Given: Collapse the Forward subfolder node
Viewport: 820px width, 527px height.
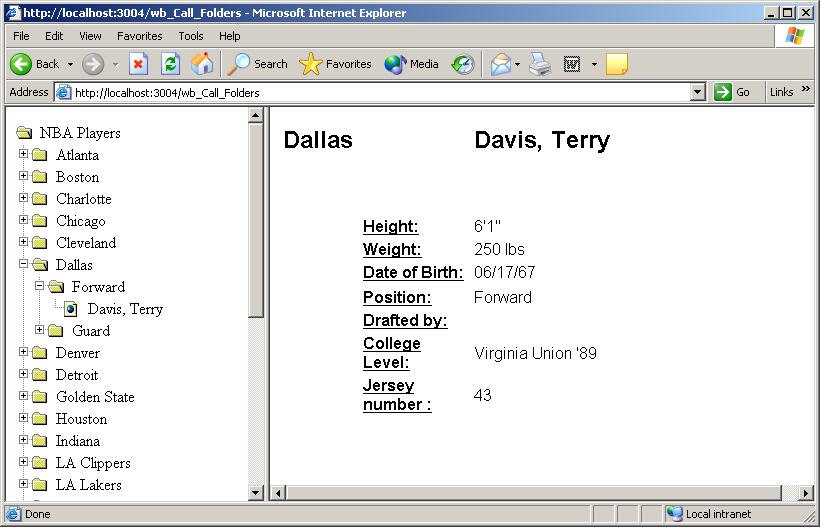Looking at the screenshot, I should coord(39,285).
